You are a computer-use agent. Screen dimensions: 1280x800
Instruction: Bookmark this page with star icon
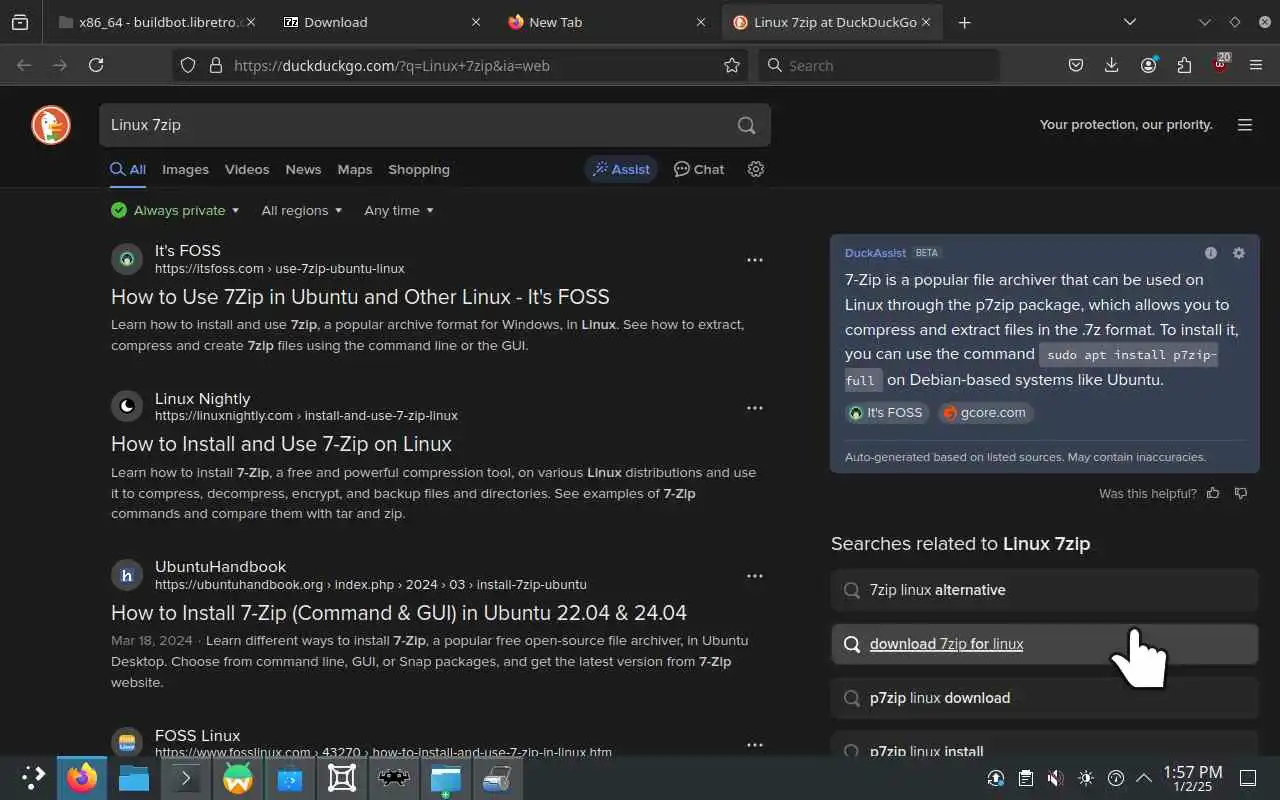pyautogui.click(x=732, y=65)
